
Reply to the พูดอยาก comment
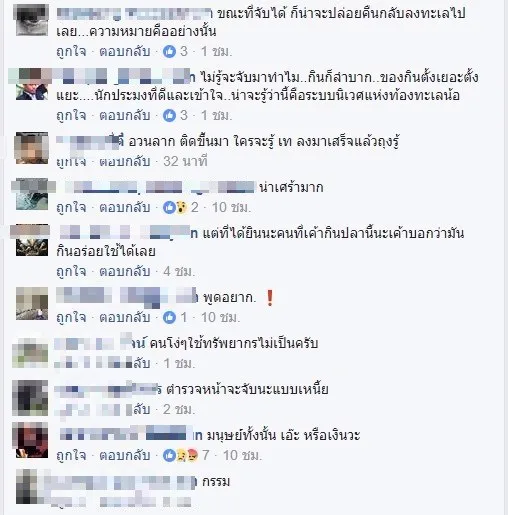[x=125, y=317]
